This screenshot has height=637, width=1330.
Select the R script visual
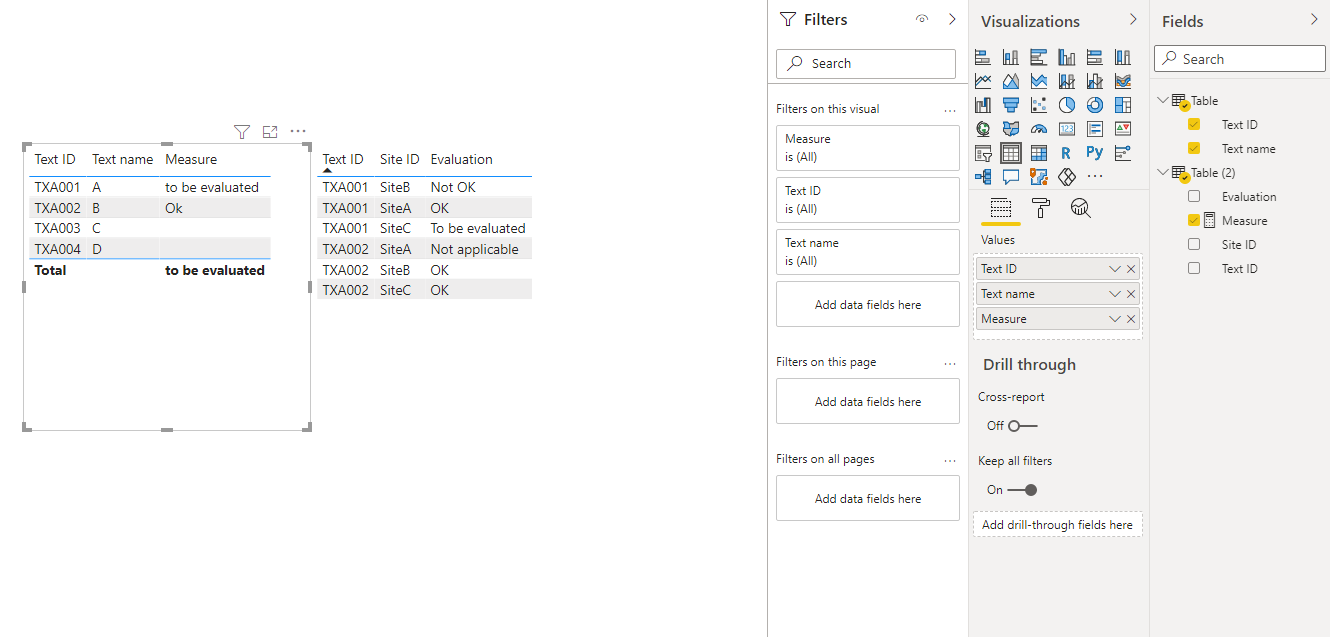click(1067, 153)
